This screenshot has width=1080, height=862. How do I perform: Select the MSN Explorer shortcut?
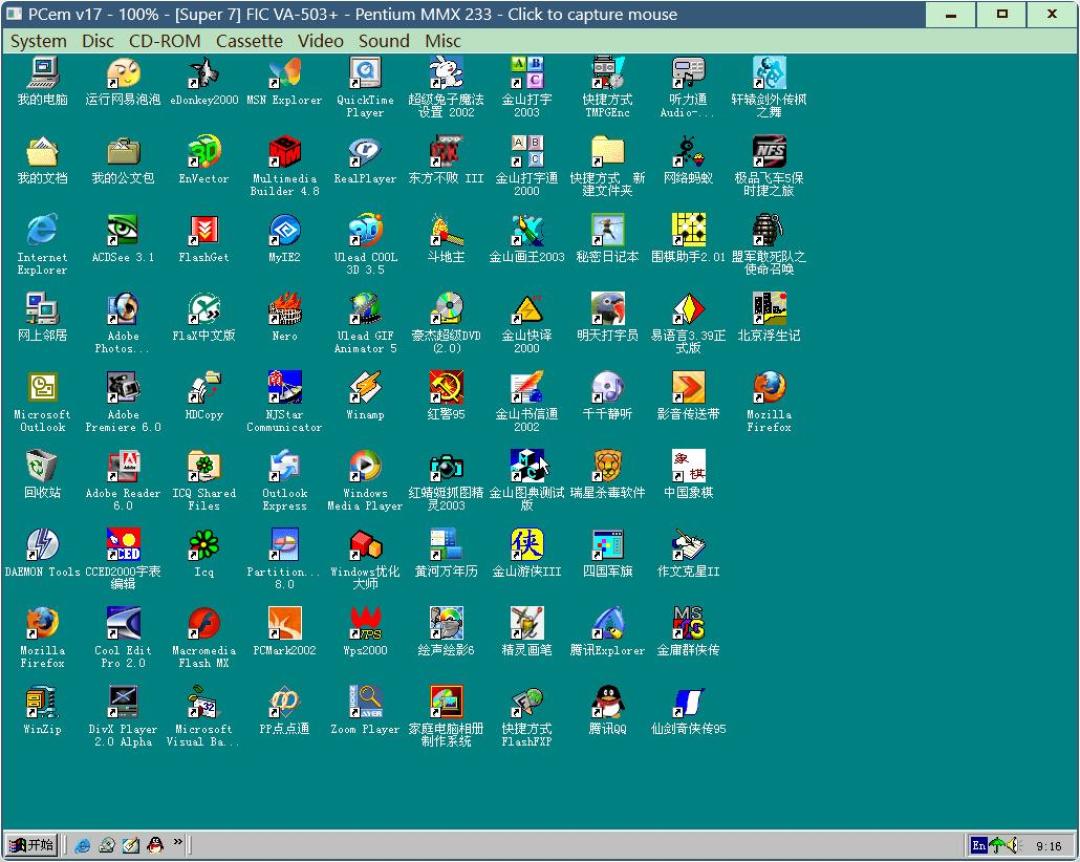[x=284, y=81]
